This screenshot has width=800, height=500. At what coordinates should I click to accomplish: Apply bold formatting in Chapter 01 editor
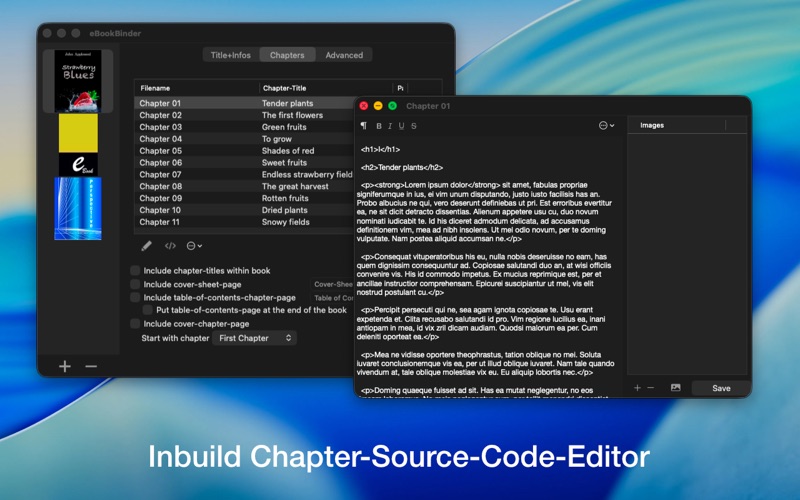click(379, 126)
